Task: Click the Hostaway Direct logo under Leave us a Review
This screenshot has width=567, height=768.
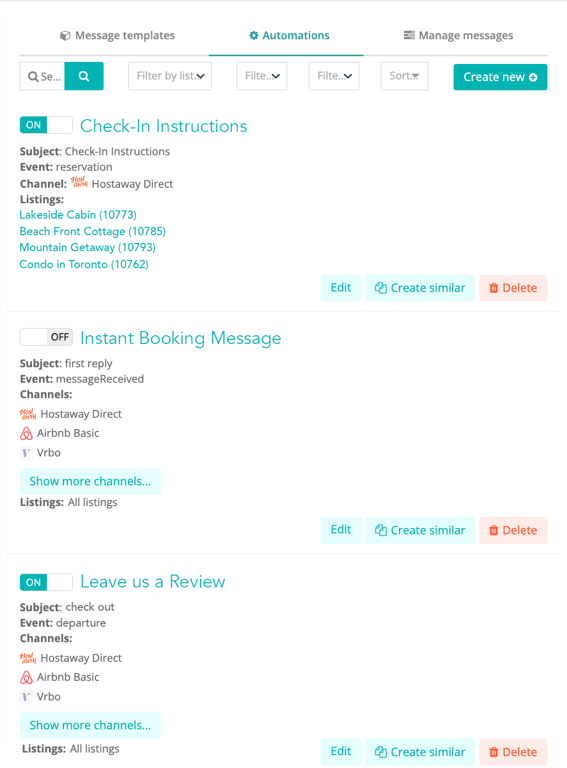Action: click(28, 658)
